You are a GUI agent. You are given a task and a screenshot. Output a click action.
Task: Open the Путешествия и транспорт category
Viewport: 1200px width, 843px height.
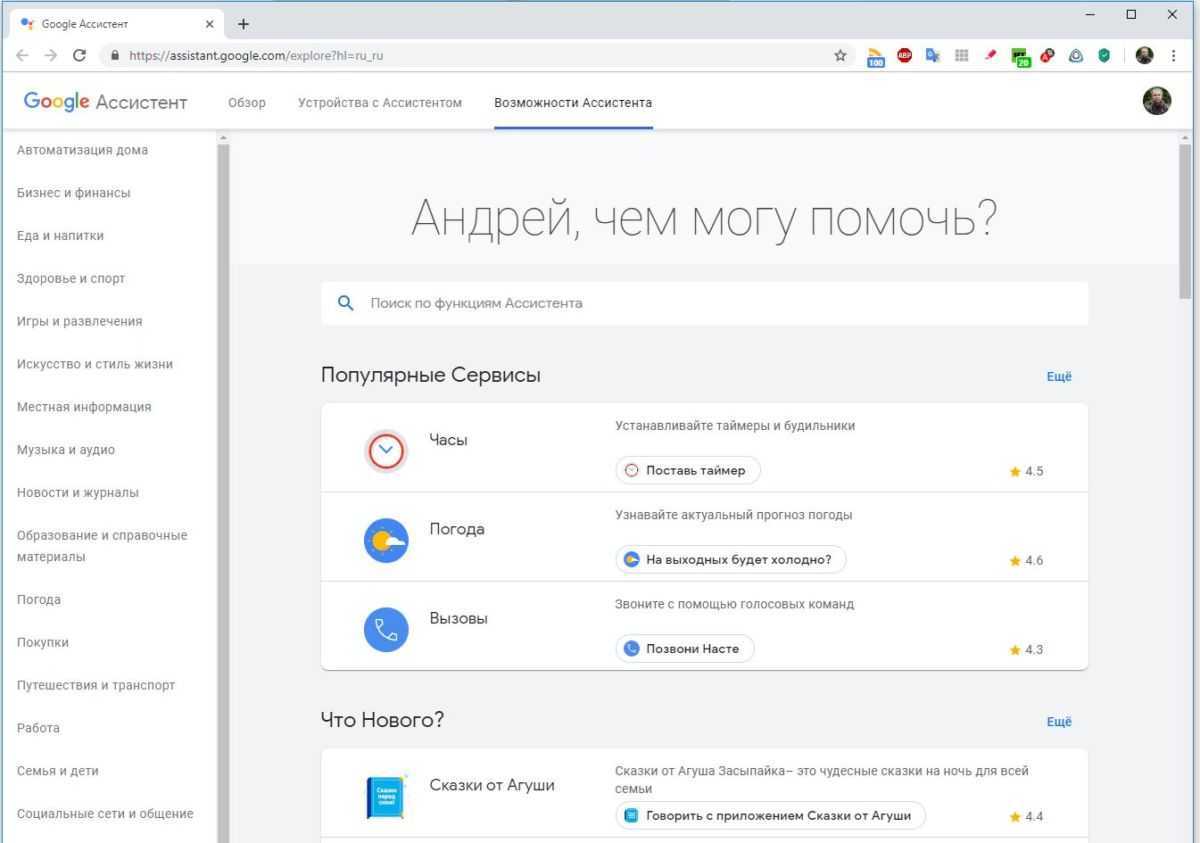pos(96,686)
